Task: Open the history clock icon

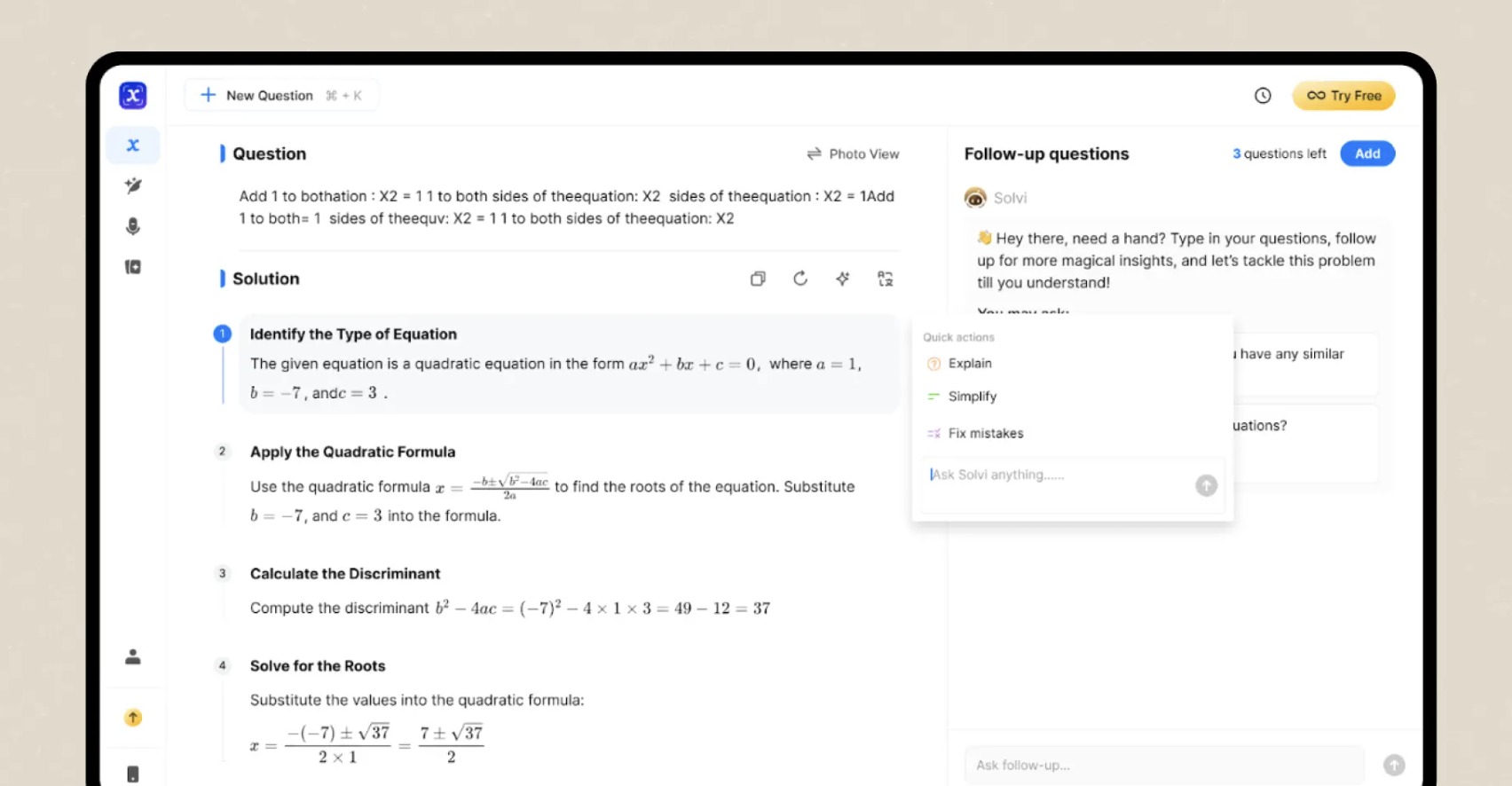Action: tap(1263, 96)
